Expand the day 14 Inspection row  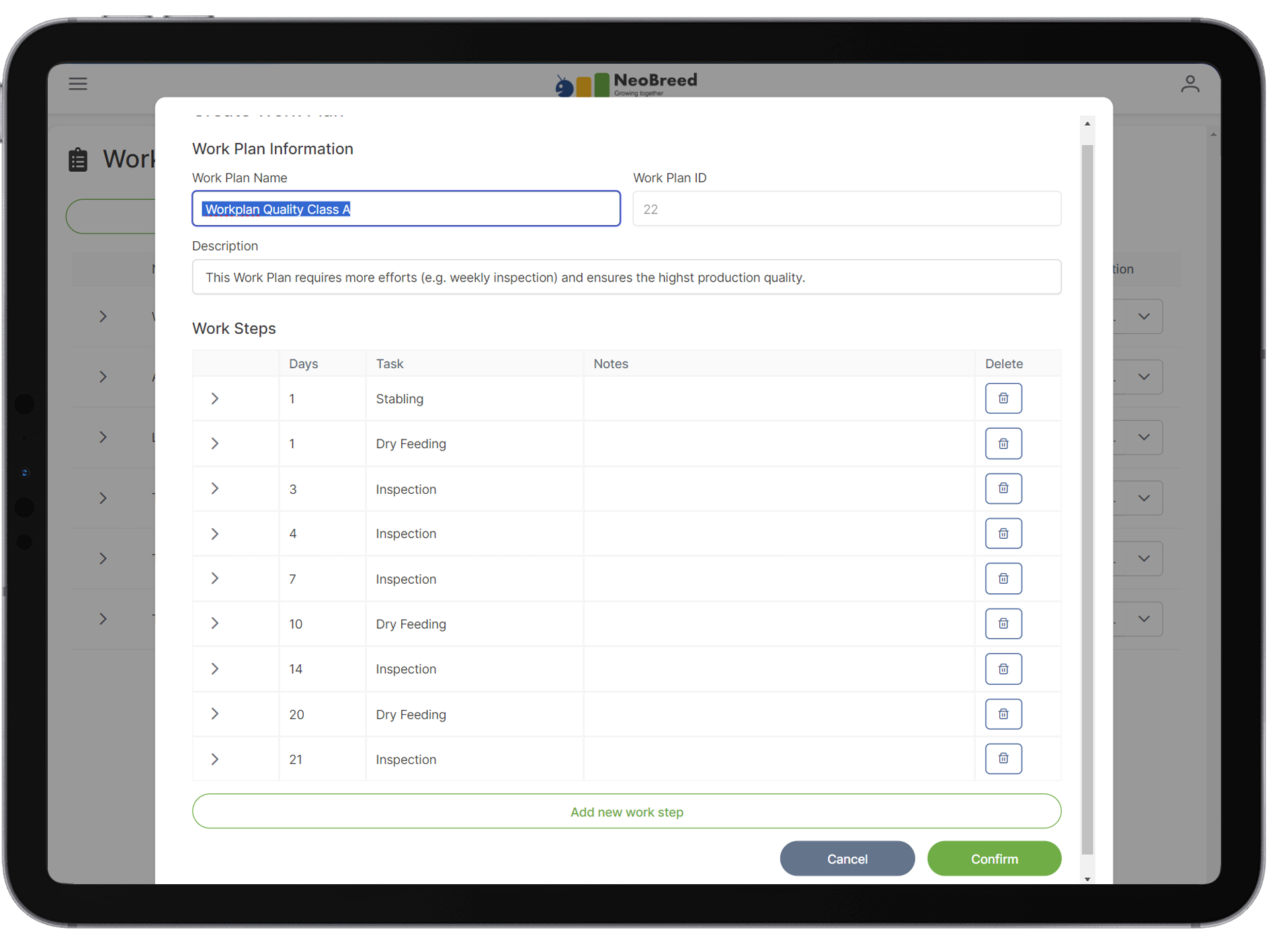tap(215, 668)
